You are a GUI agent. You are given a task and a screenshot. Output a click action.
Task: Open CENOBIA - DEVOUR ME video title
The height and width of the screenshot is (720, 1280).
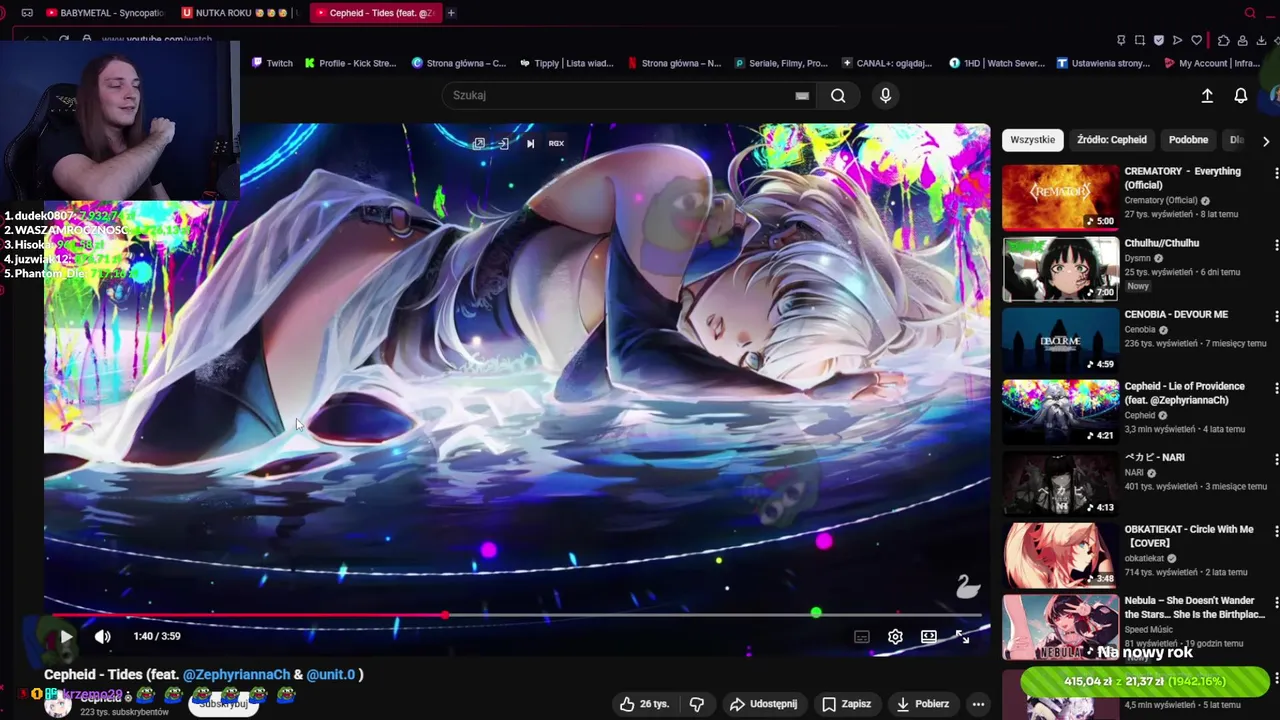point(1176,315)
